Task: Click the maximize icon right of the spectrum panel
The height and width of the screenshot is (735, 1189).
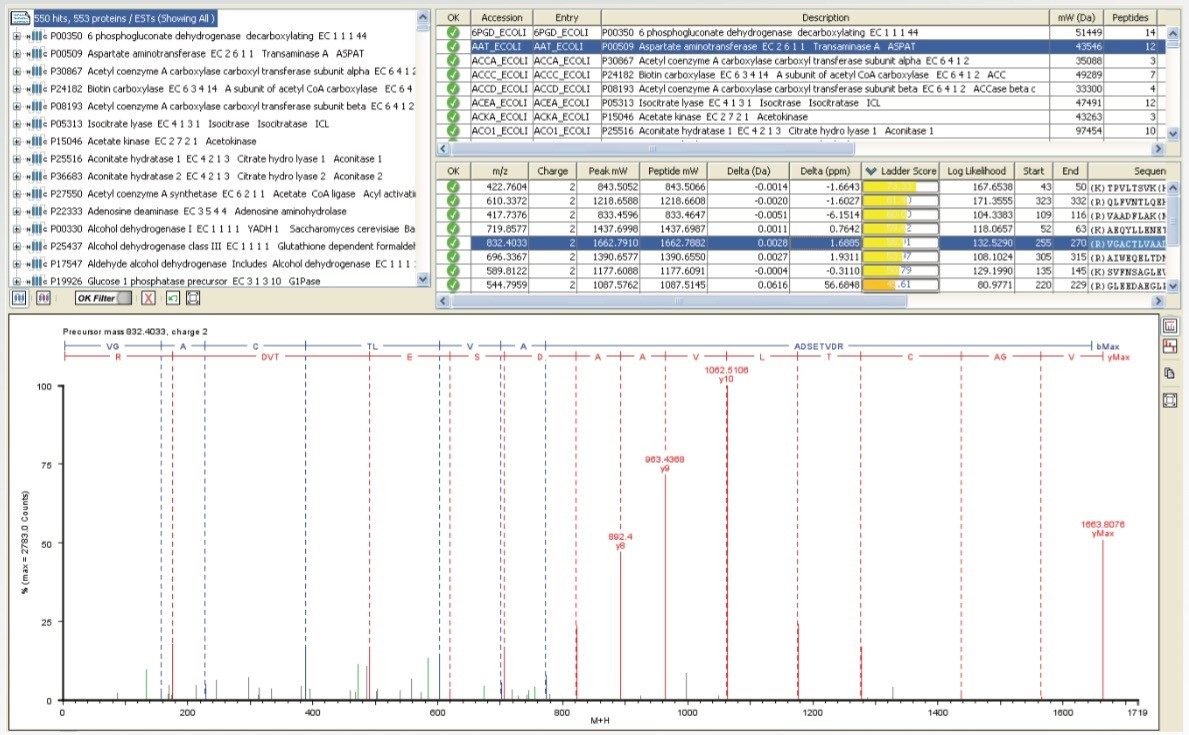Action: 1170,400
